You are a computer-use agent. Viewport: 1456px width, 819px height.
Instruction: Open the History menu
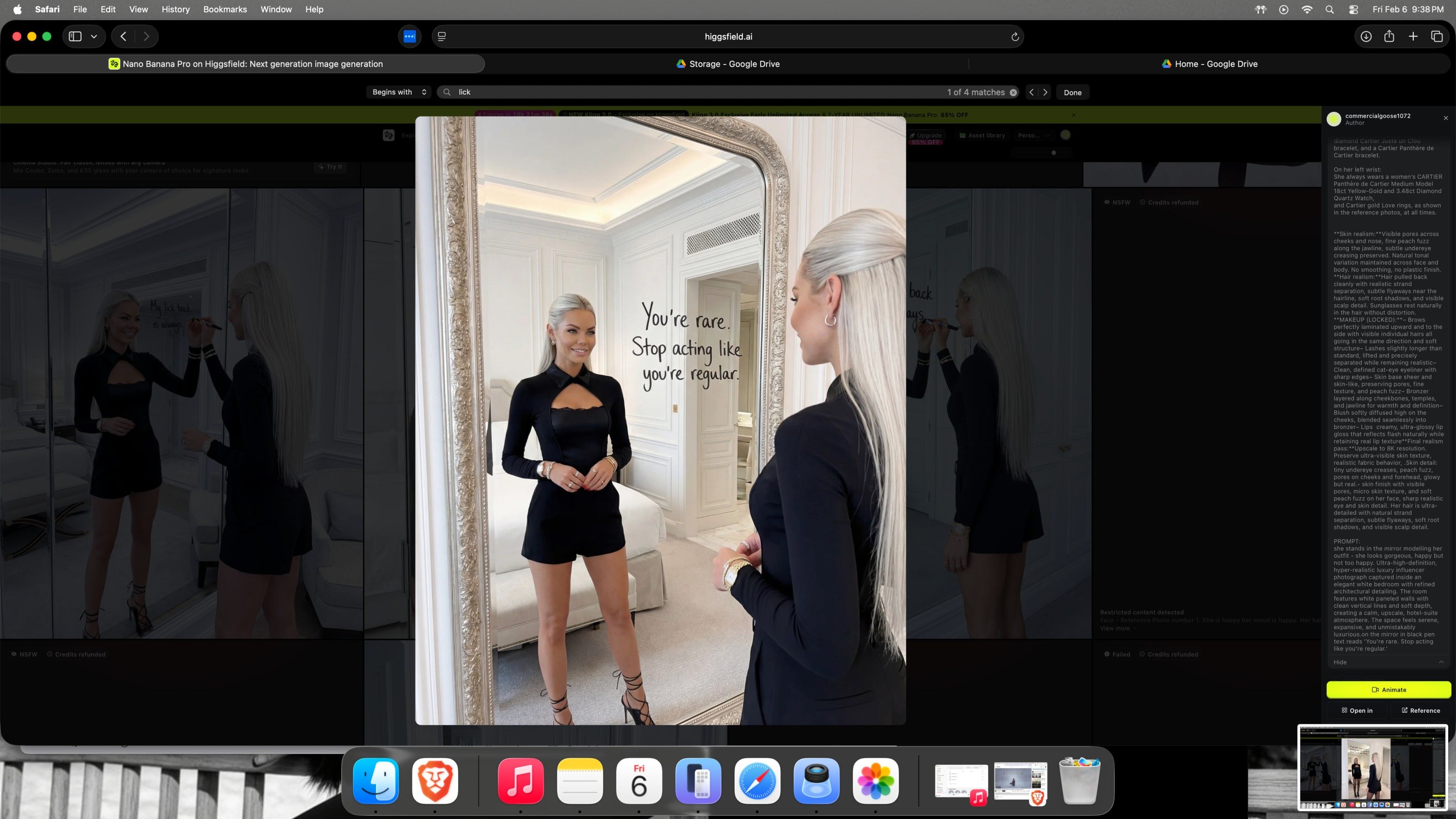pyautogui.click(x=175, y=10)
